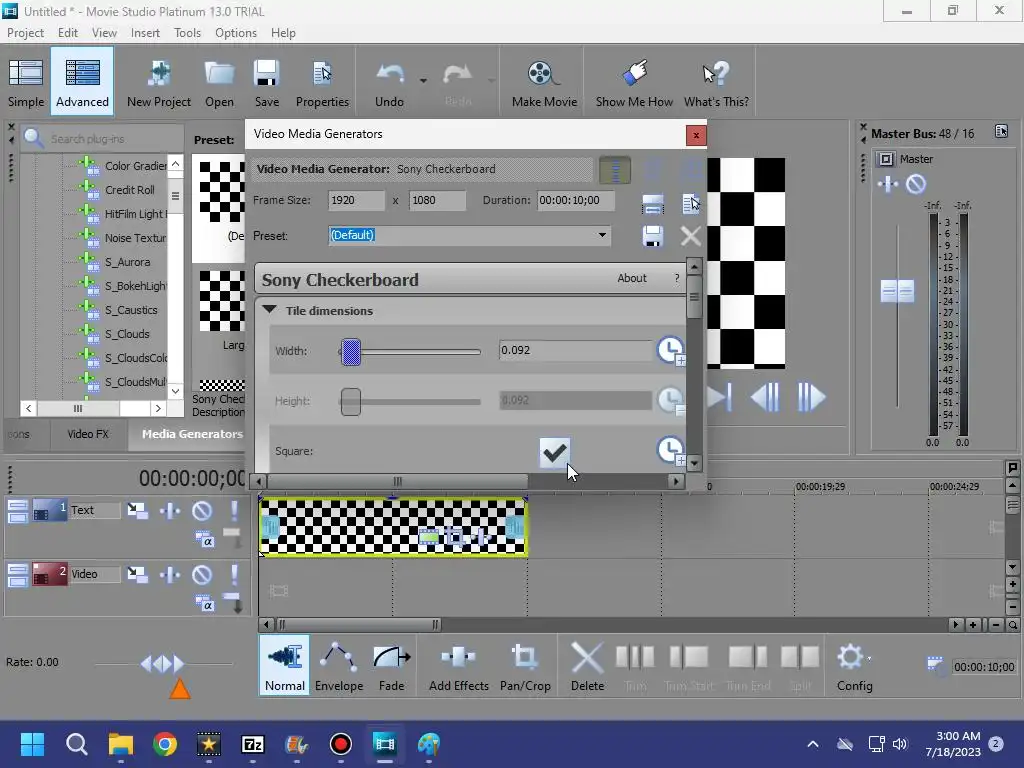Mute the Text track
This screenshot has width=1024, height=768.
[x=202, y=511]
